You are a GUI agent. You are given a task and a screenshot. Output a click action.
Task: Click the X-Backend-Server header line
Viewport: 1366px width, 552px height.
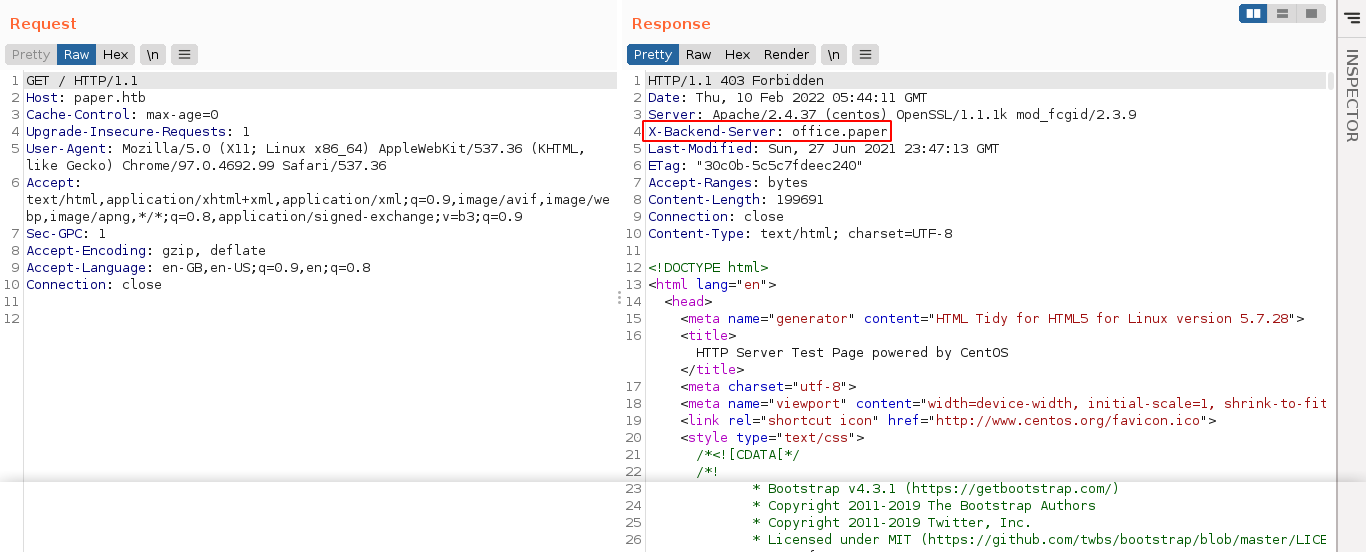pos(767,131)
